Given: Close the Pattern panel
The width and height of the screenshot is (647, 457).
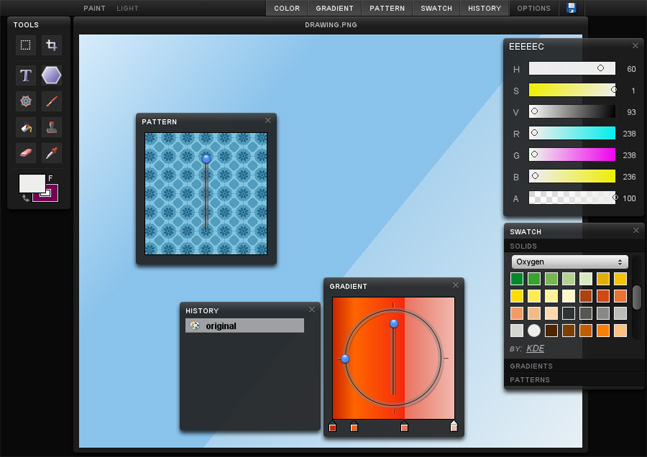Looking at the screenshot, I should pos(268,120).
